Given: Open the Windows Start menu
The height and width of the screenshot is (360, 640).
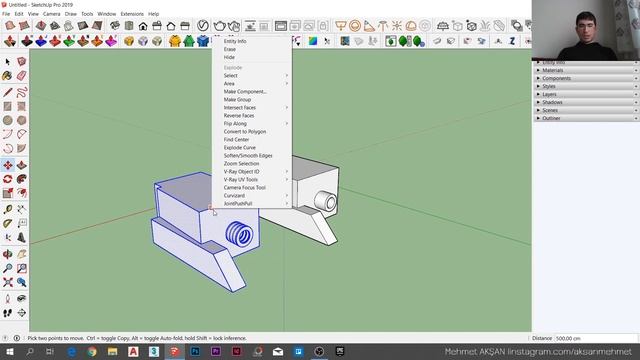Looking at the screenshot, I should pos(9,351).
